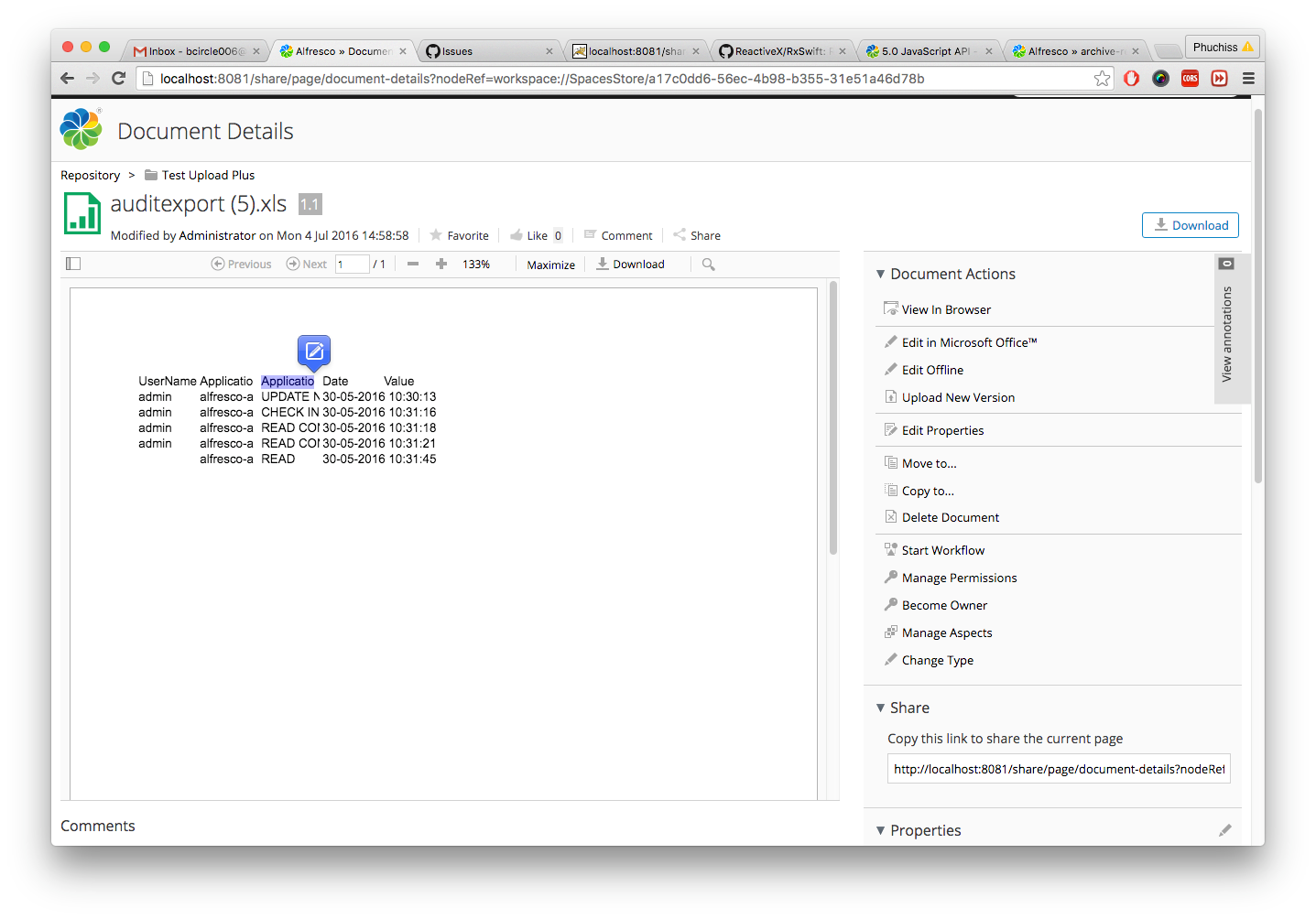This screenshot has width=1316, height=919.
Task: Click the blue-outlined Download button
Action: click(x=1191, y=225)
